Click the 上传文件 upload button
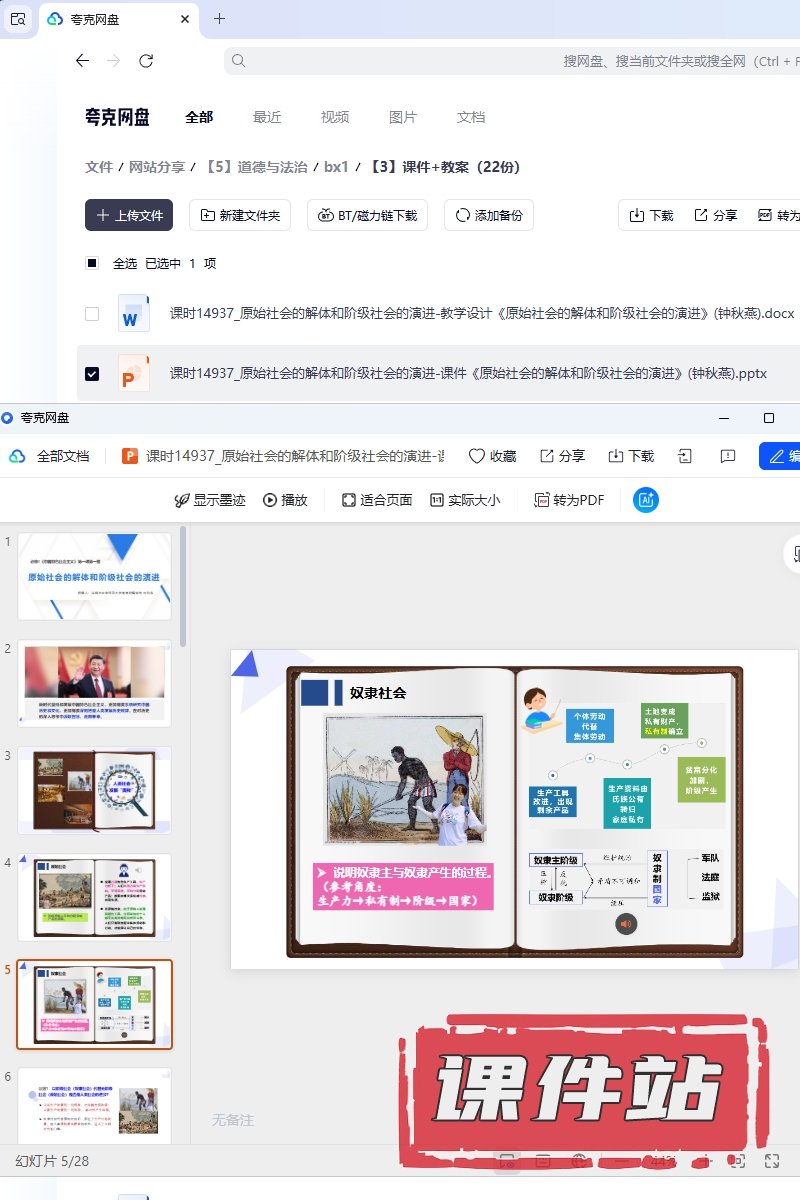800x1200 pixels. pos(129,215)
